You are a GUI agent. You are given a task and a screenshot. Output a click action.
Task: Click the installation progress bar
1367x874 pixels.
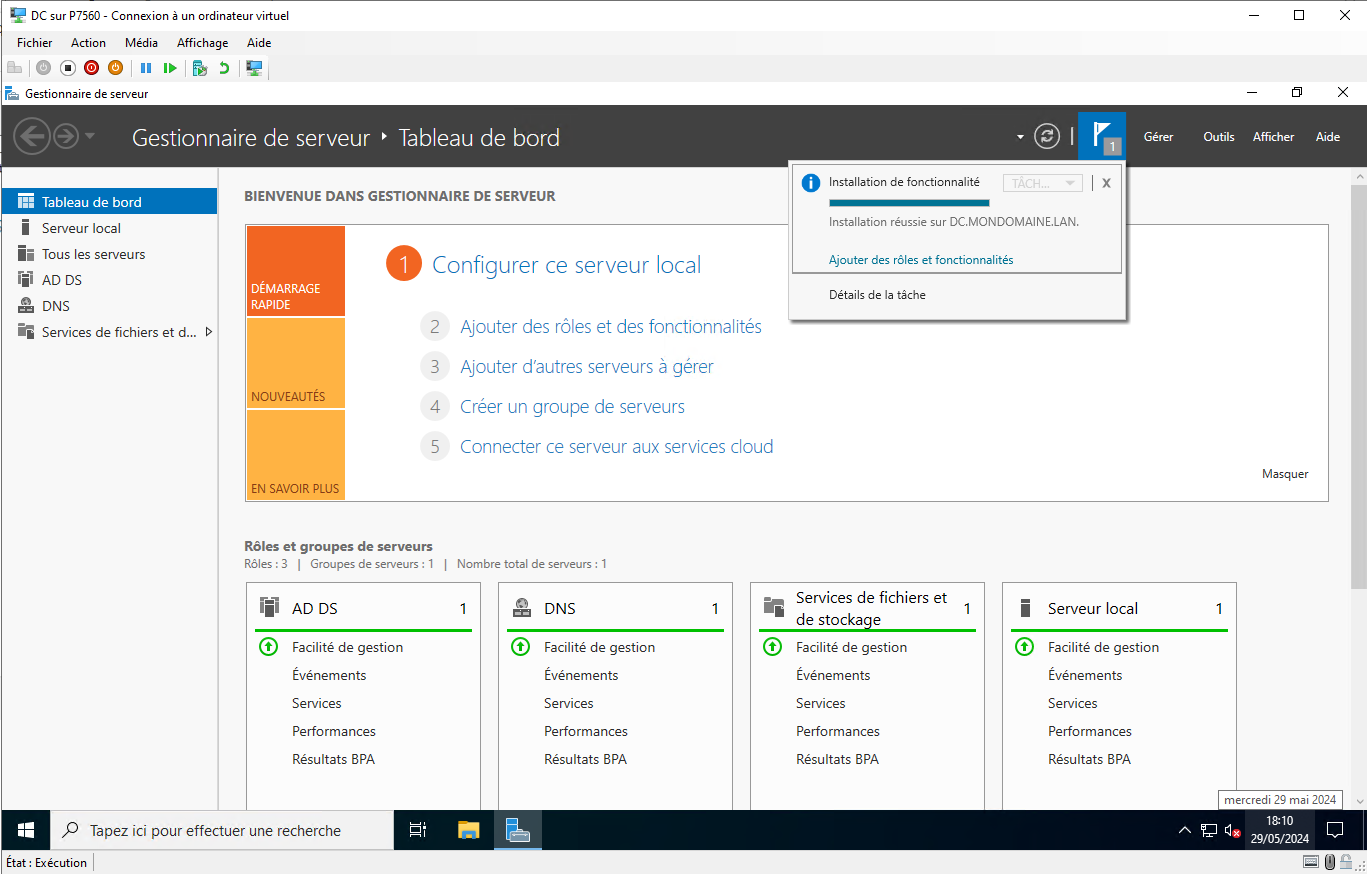(909, 203)
